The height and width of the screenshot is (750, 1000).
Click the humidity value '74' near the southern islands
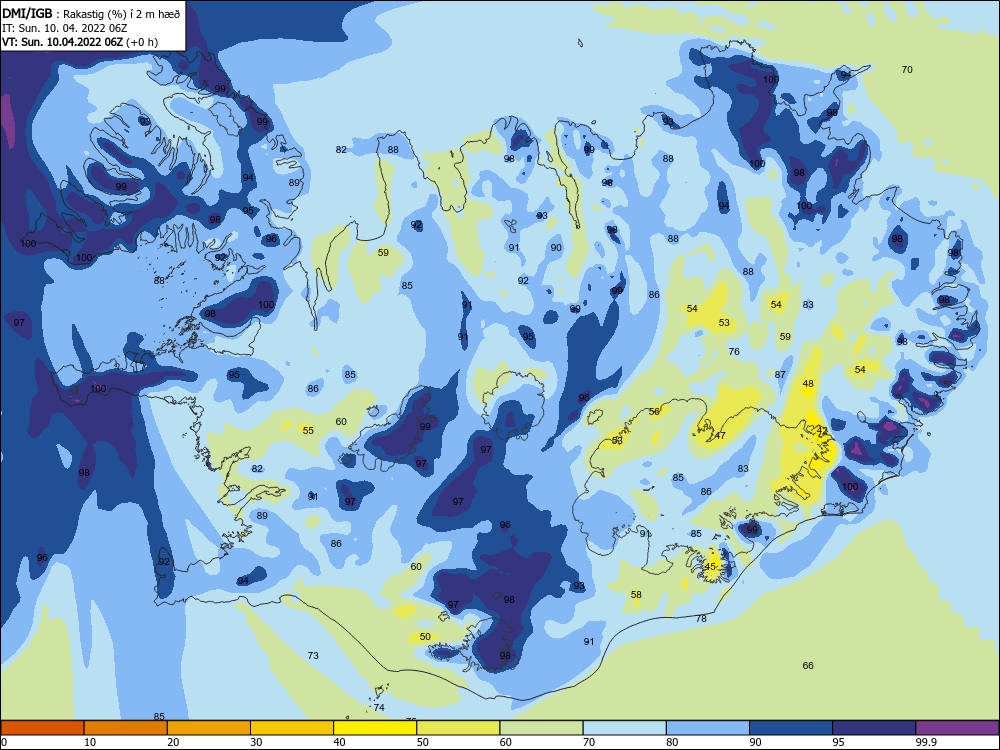coord(379,707)
